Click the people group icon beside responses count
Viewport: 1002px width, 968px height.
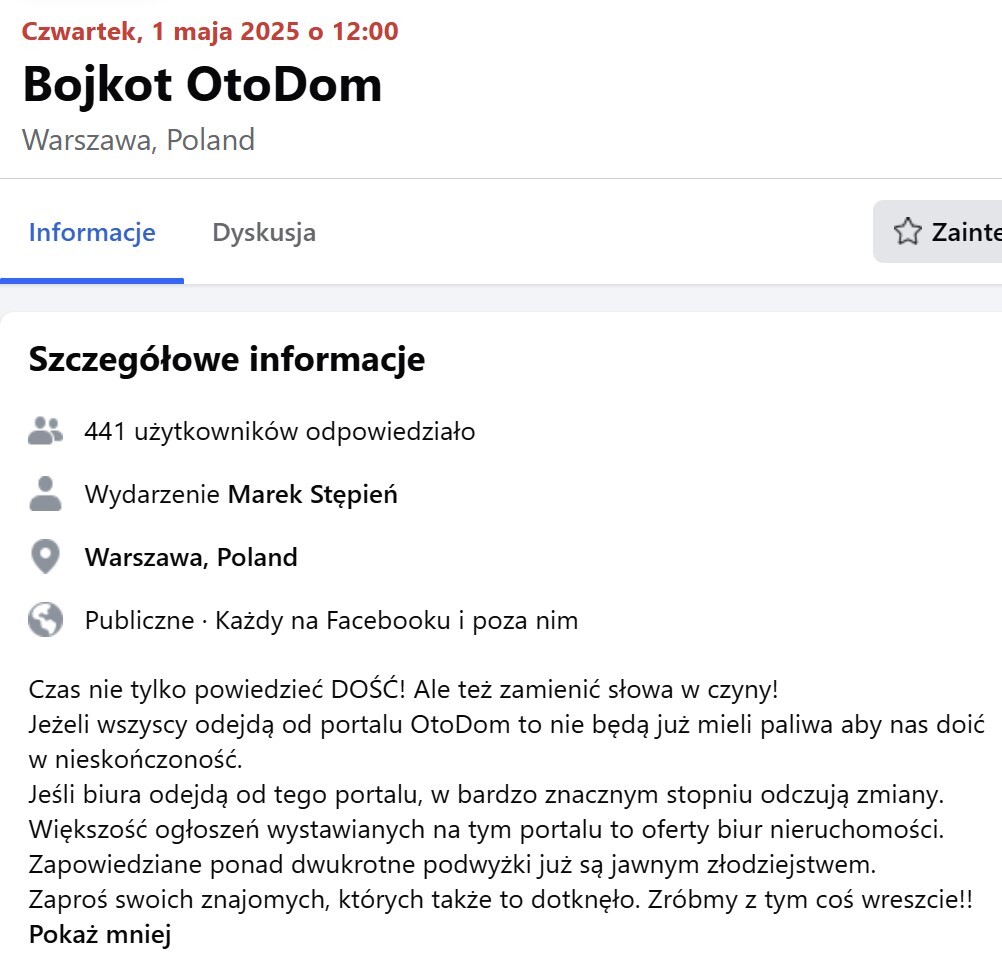(x=45, y=432)
